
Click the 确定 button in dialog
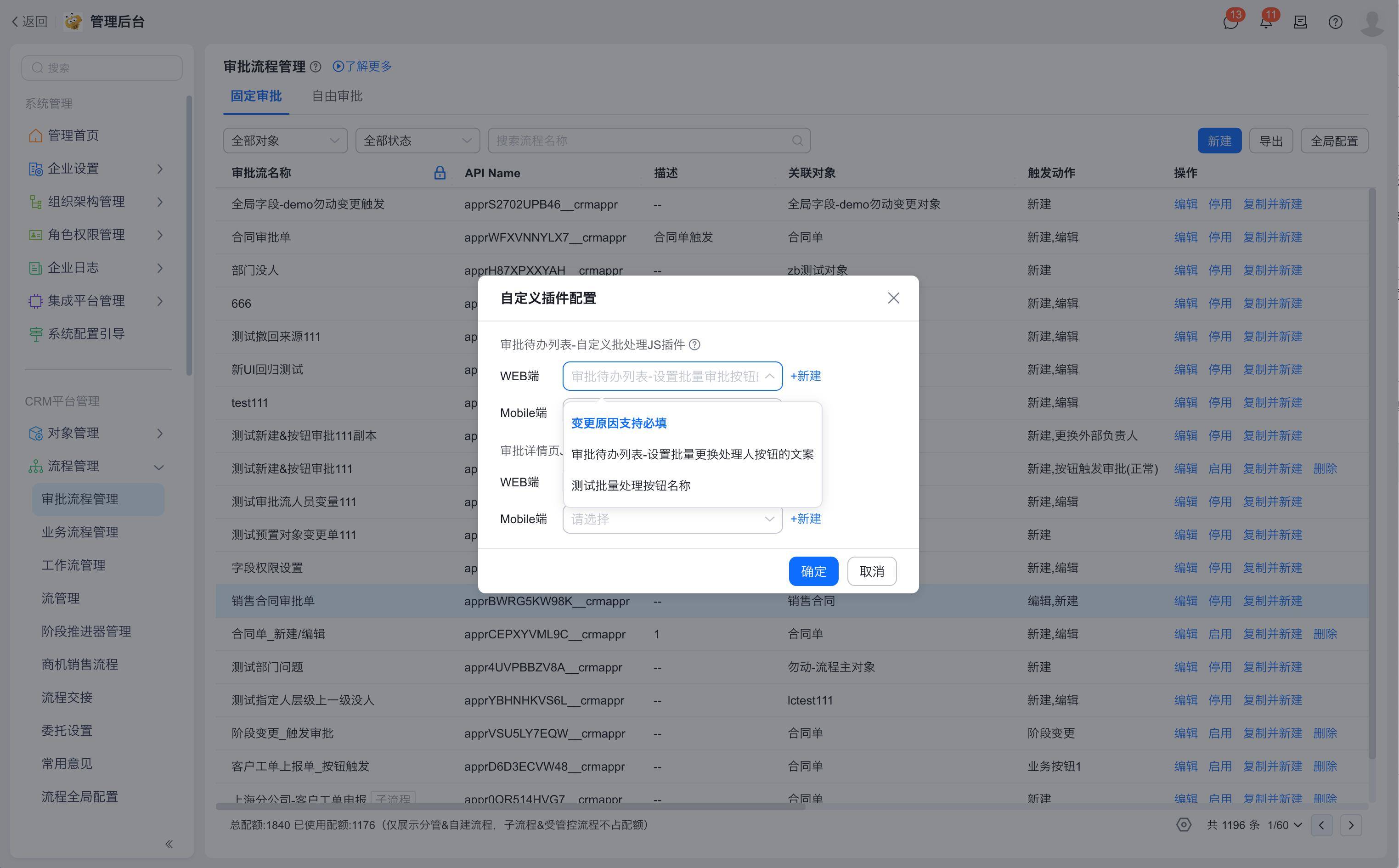point(813,571)
